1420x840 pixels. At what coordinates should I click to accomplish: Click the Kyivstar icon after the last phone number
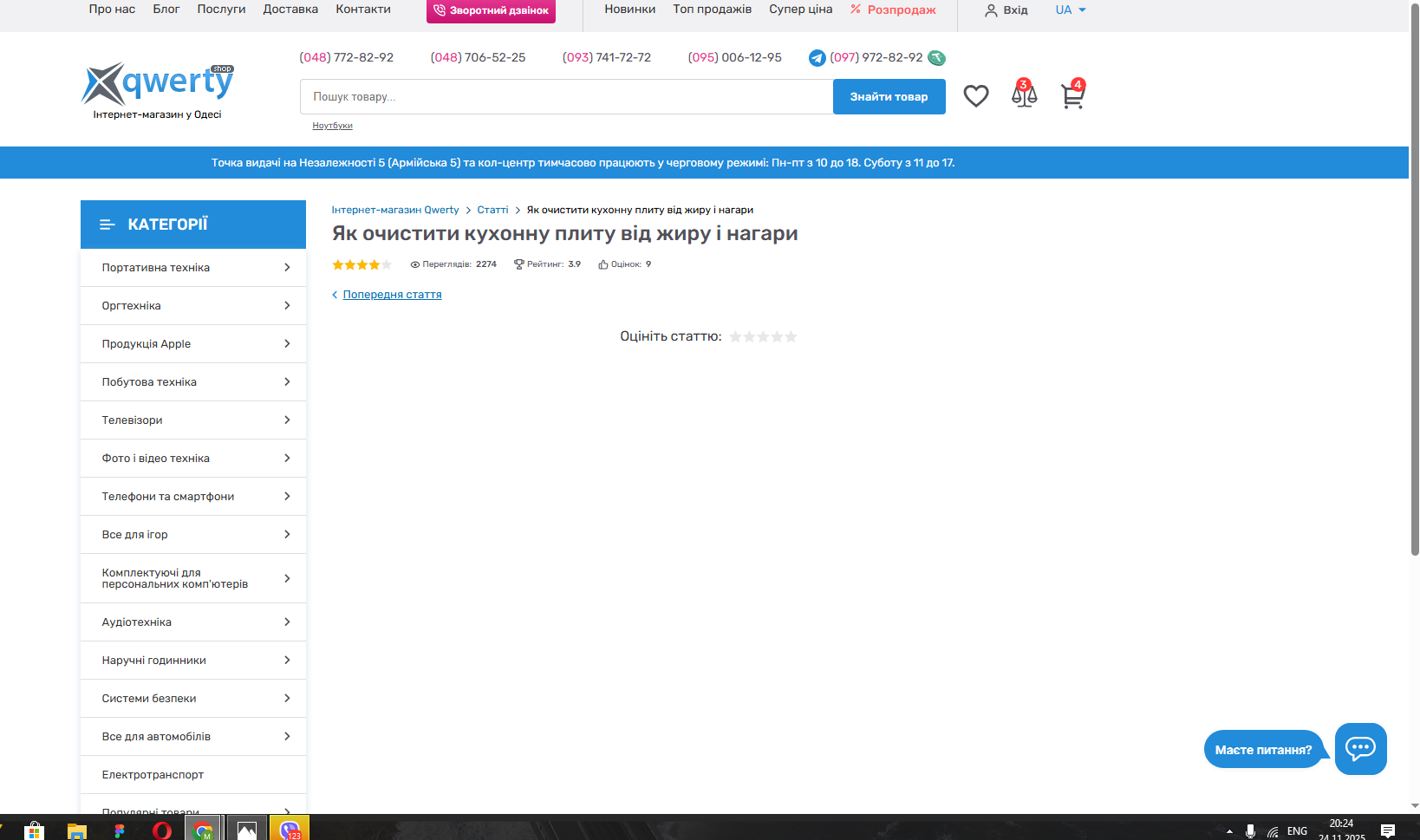point(936,58)
